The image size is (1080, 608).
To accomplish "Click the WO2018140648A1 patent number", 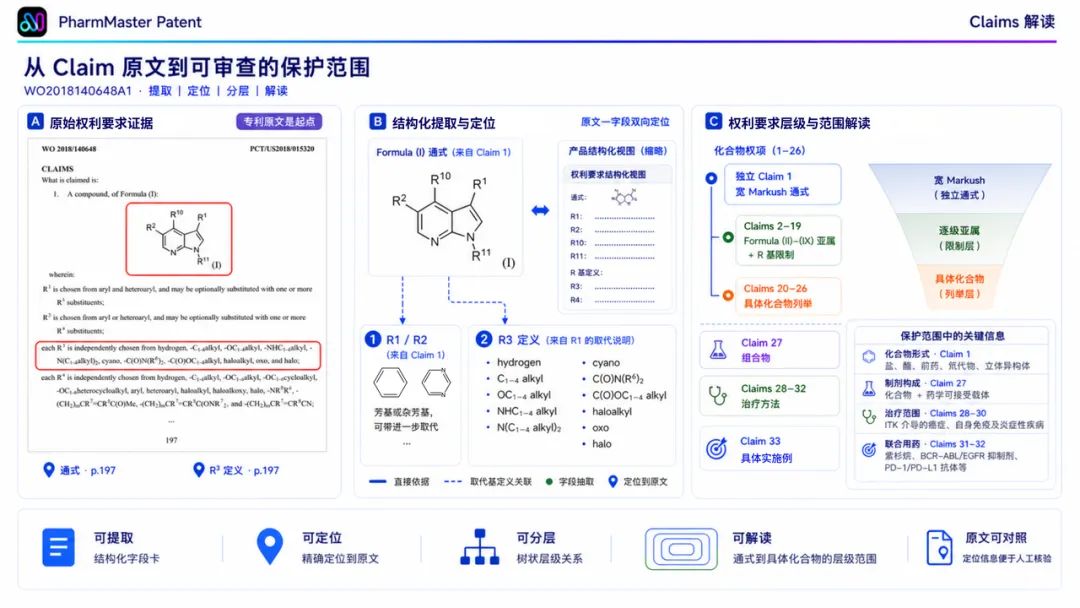I will (77, 91).
